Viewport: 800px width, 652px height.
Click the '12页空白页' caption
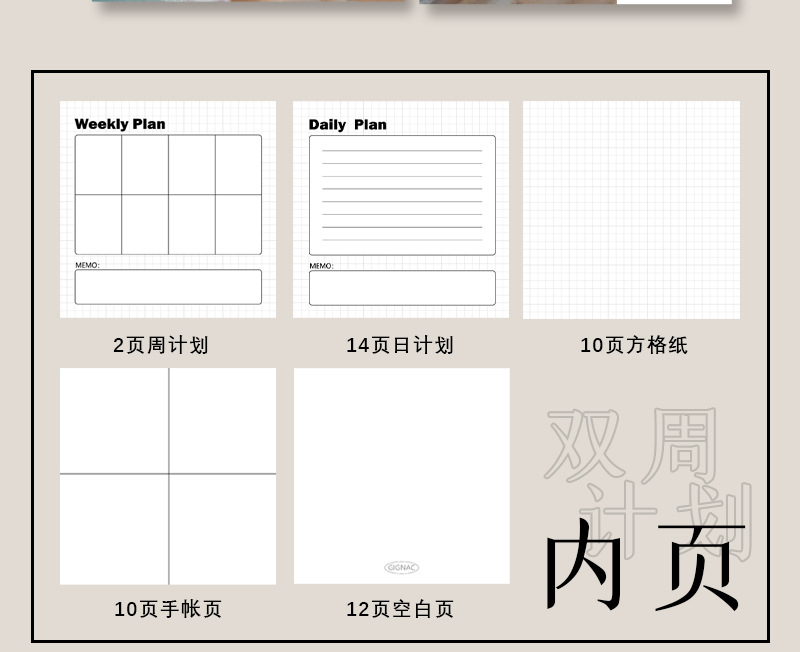click(400, 609)
